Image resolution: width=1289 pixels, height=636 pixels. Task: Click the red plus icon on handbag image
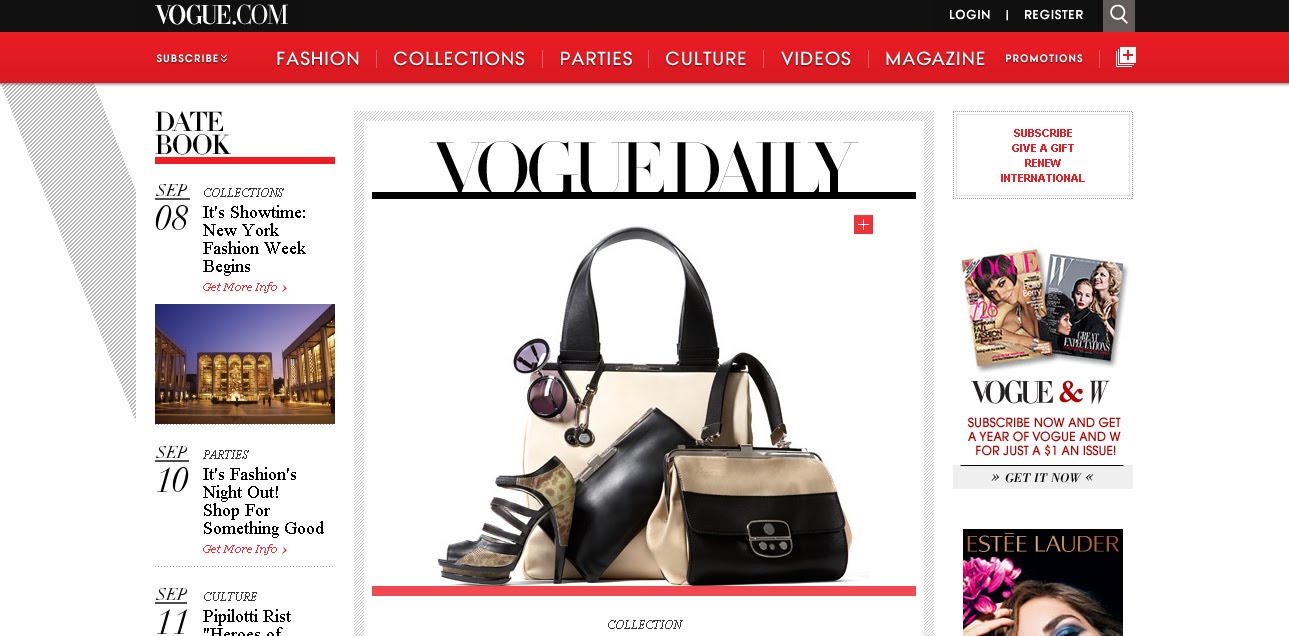(x=863, y=225)
